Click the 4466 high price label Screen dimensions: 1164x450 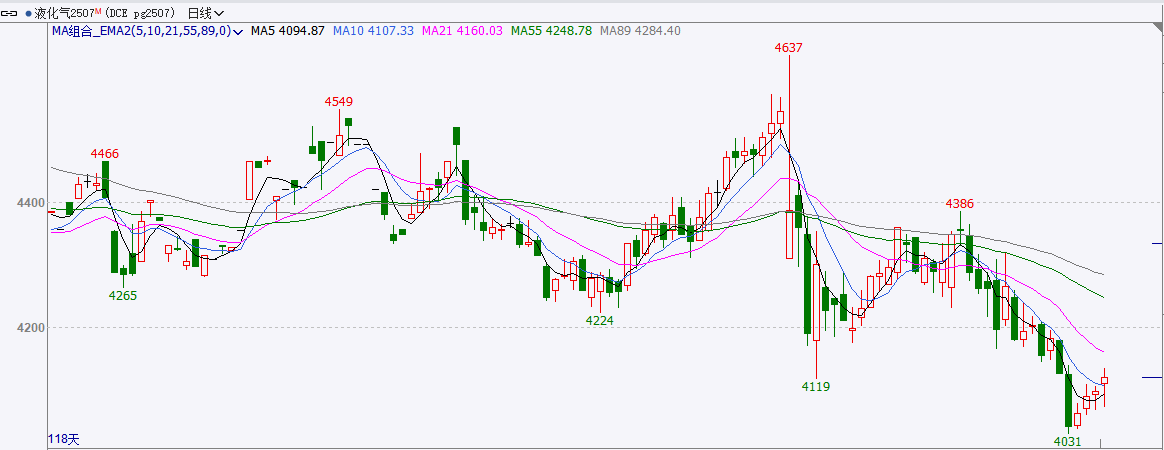(105, 154)
